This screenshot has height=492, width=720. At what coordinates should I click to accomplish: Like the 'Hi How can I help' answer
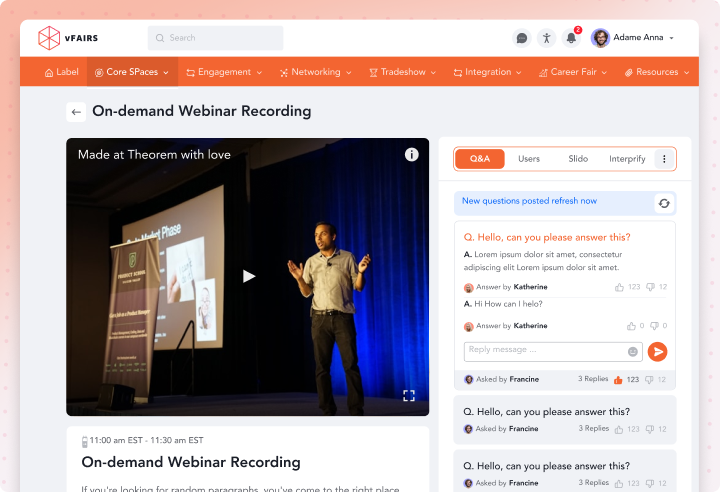point(631,326)
